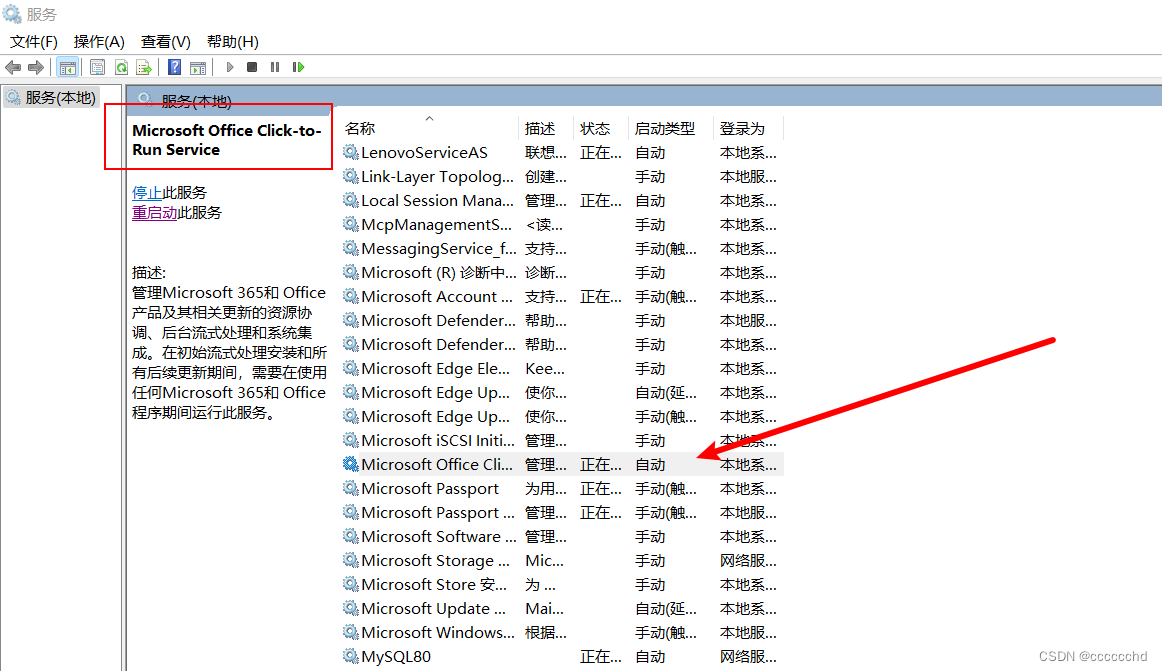Click the 重启动 link to restart service
1162x671 pixels.
[154, 213]
